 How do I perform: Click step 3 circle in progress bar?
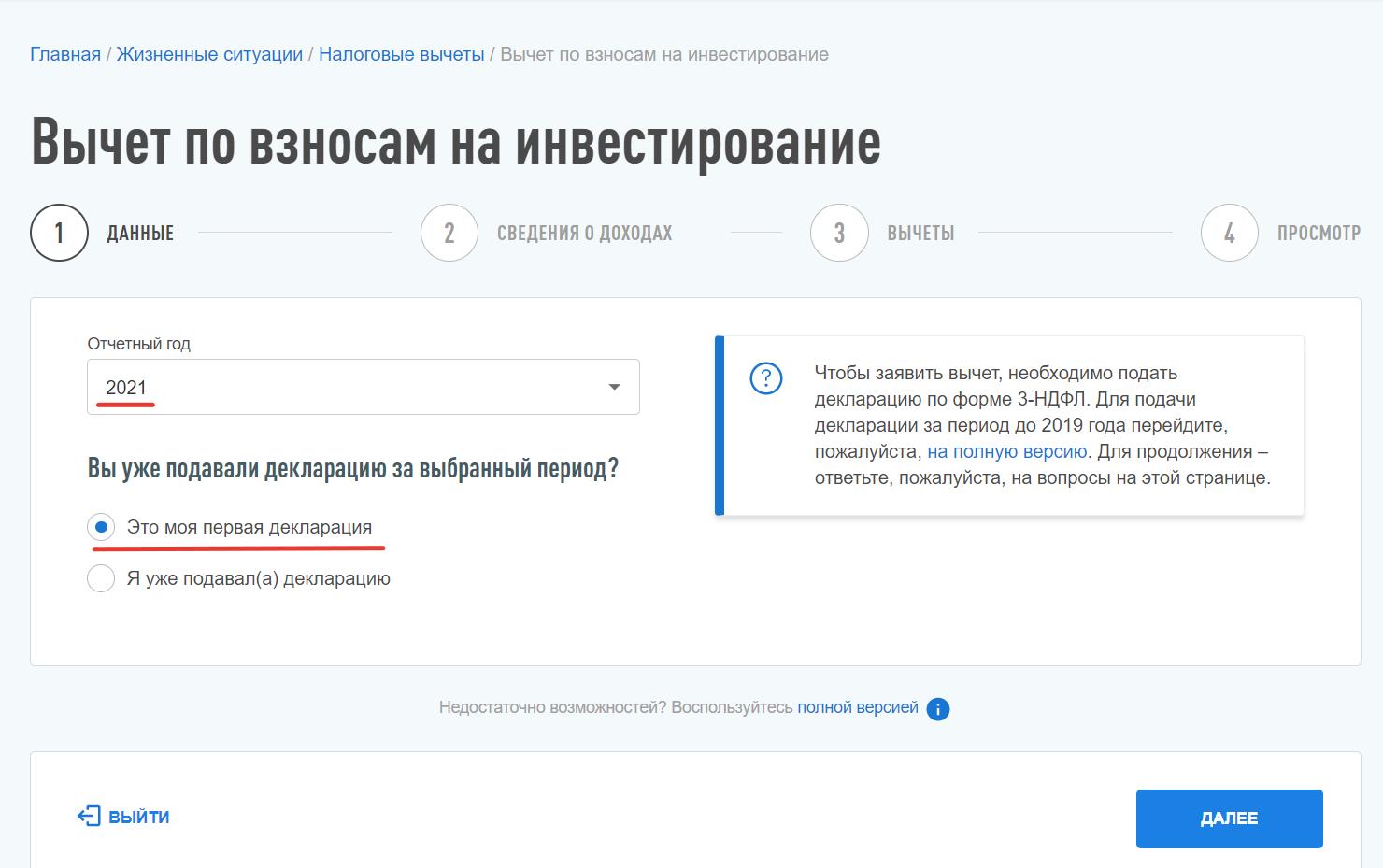point(839,233)
